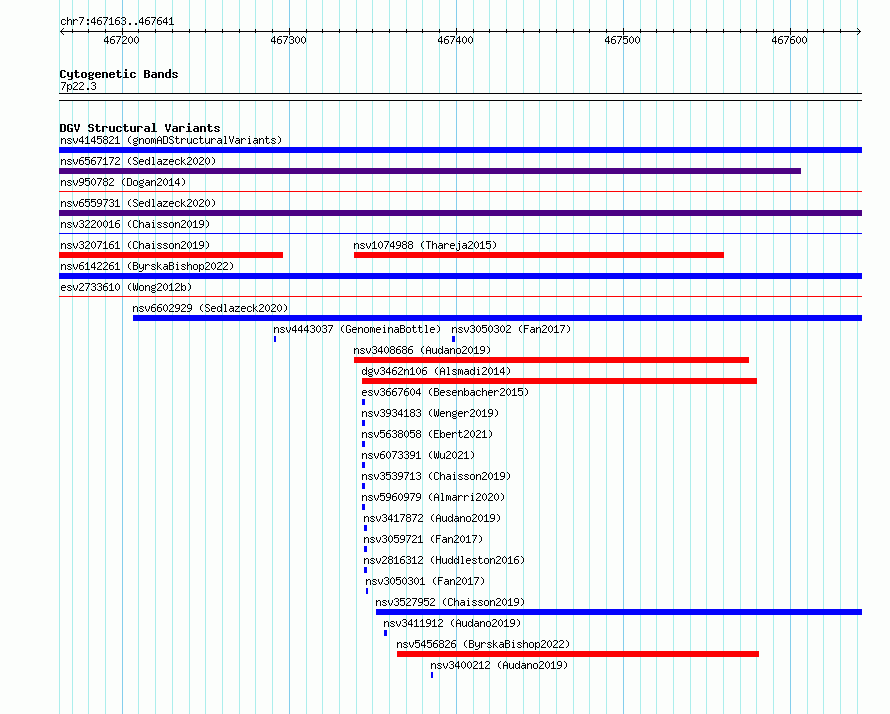Select the red nsv5456826 variant bar
Image resolution: width=890 pixels, height=714 pixels.
point(578,654)
